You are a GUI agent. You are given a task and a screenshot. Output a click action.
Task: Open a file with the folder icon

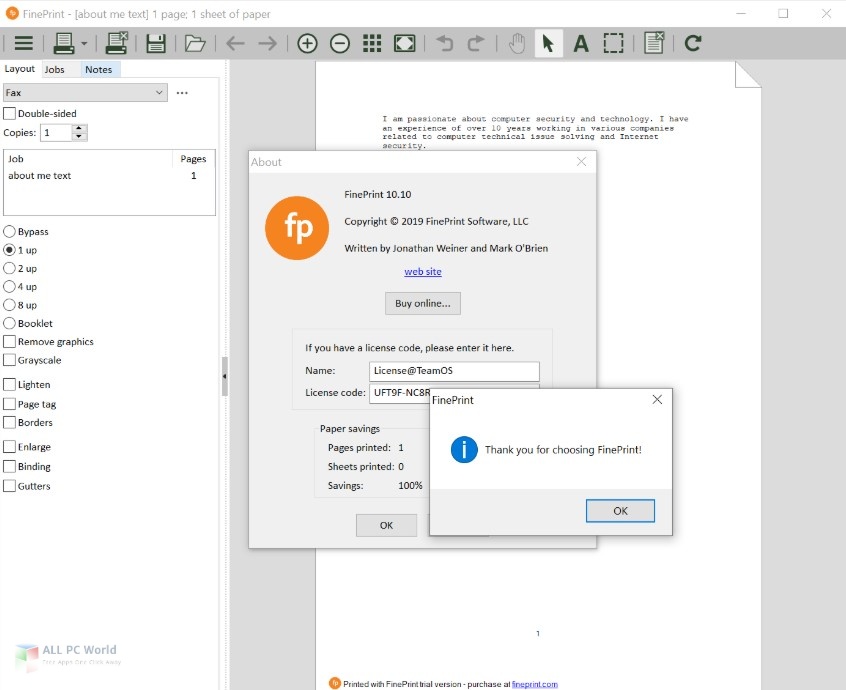click(x=195, y=43)
